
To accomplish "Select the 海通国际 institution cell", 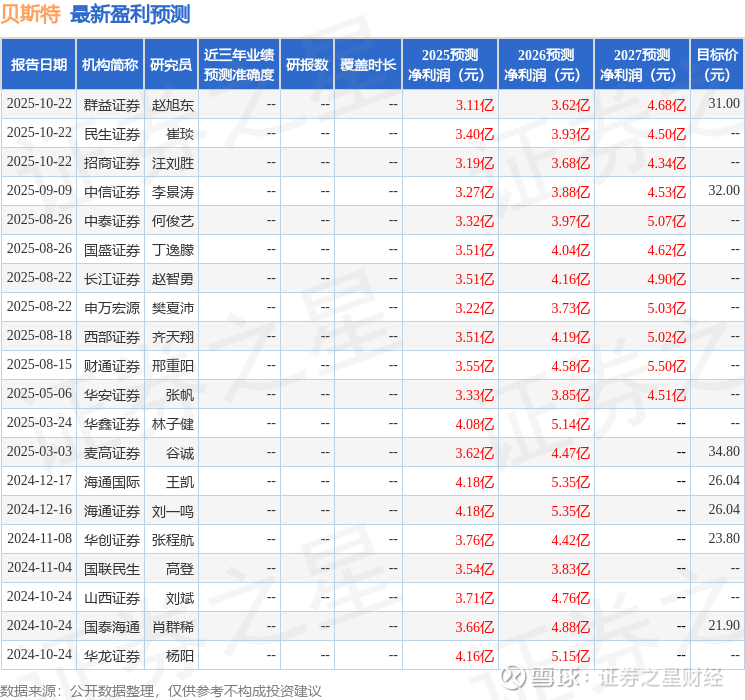I will pyautogui.click(x=112, y=482).
